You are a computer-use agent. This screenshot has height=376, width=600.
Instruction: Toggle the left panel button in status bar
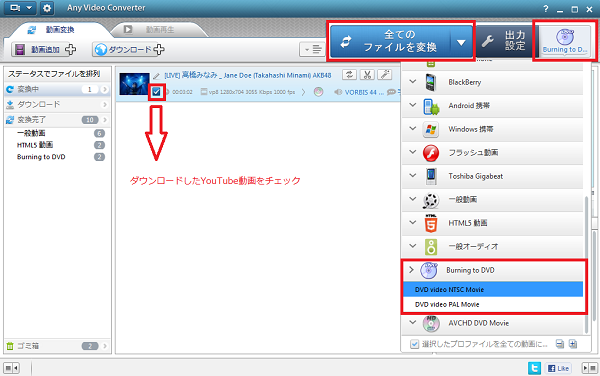click(11, 368)
